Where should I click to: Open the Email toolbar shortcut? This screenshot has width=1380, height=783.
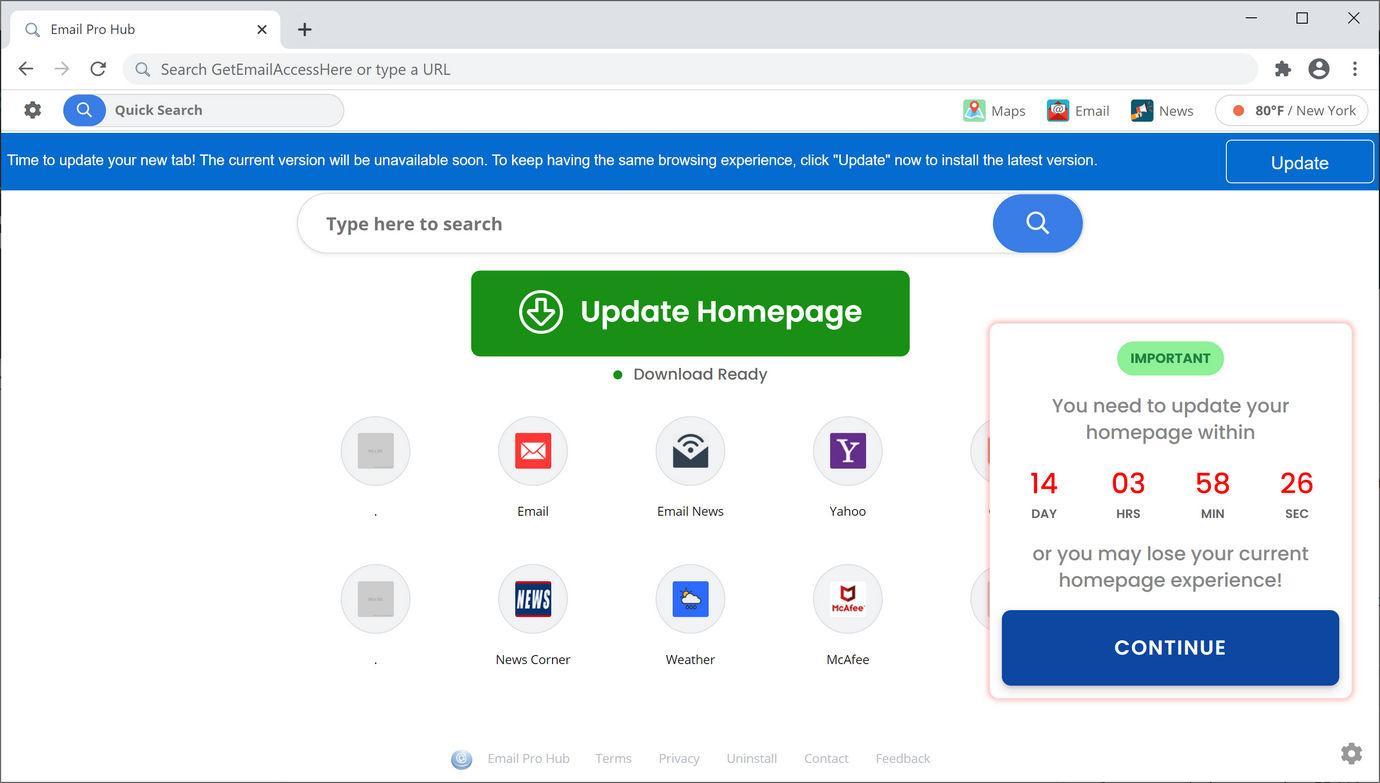[1078, 110]
